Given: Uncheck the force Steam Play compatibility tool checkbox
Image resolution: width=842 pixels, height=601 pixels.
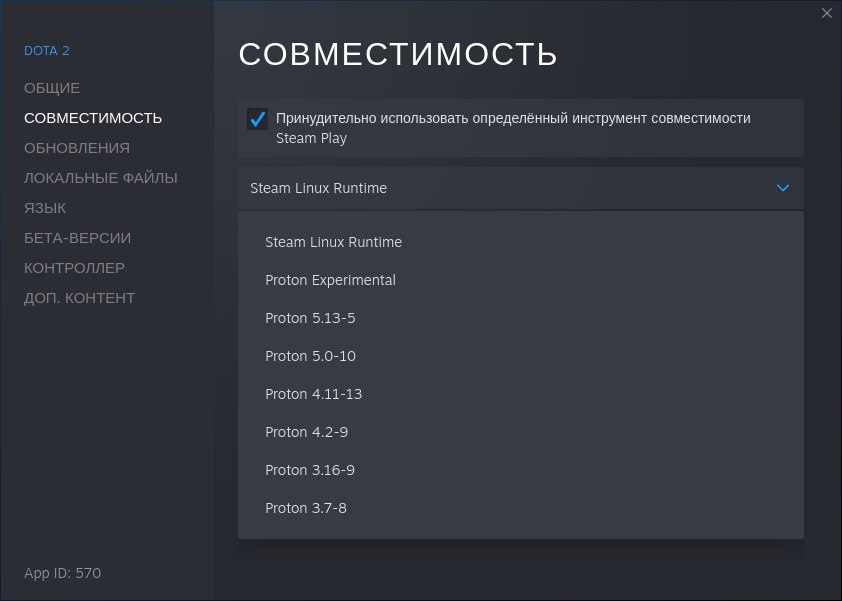Looking at the screenshot, I should coord(257,119).
